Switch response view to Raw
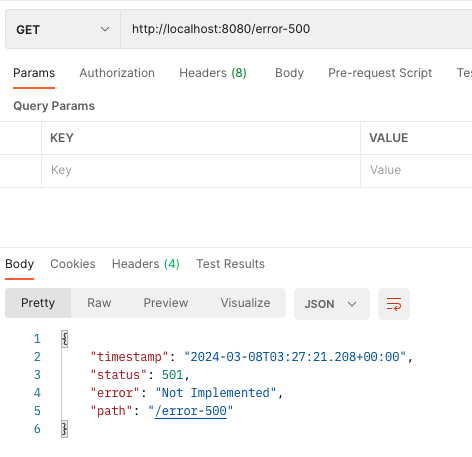 coord(99,303)
